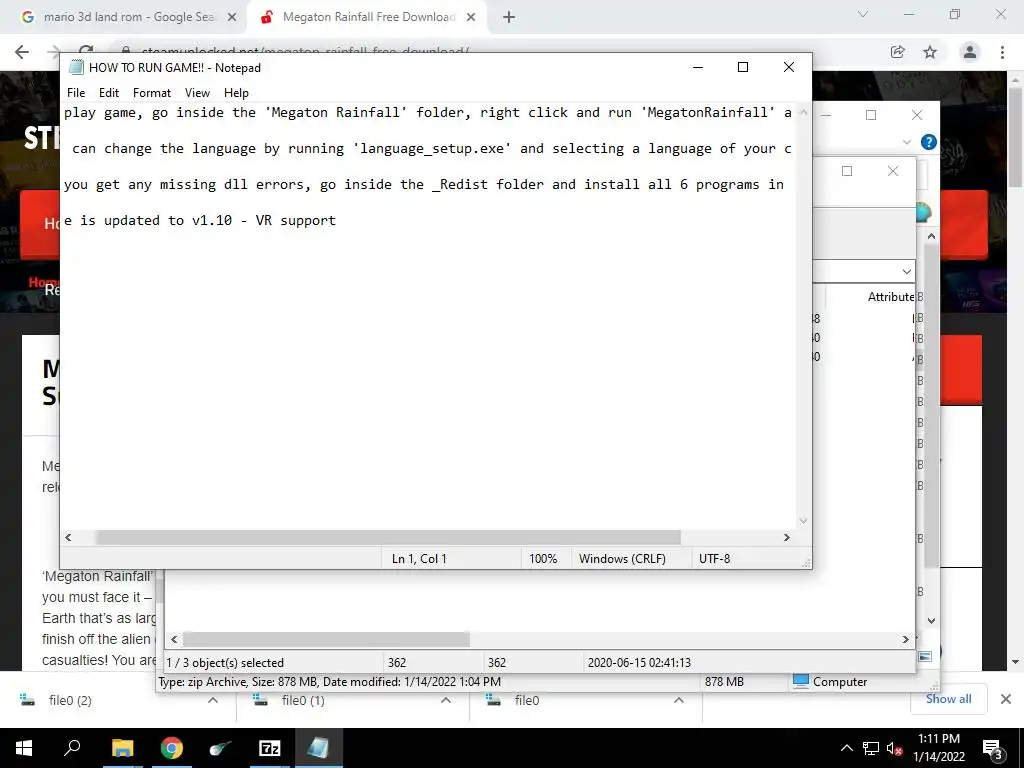Open Windows taskbar search
This screenshot has width=1024, height=768.
pos(72,748)
